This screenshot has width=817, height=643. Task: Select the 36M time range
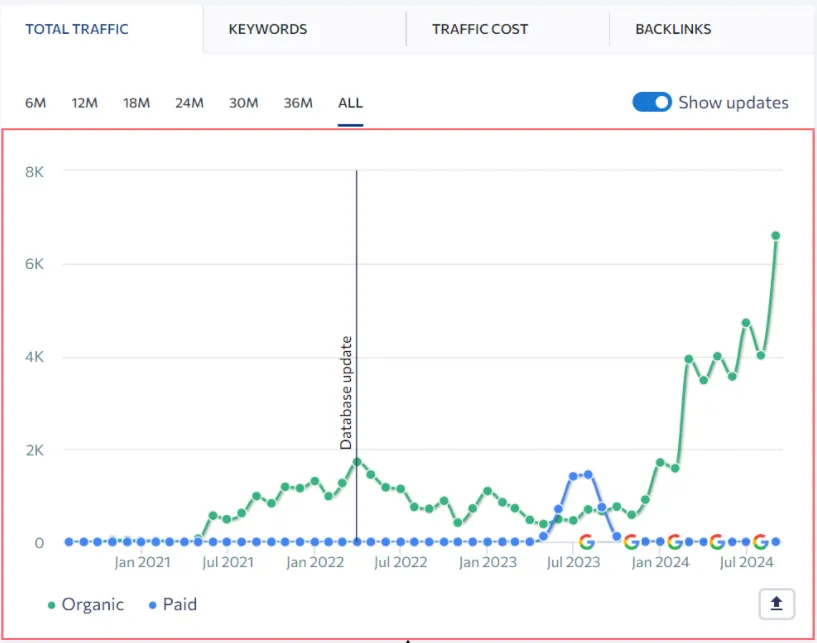point(297,102)
